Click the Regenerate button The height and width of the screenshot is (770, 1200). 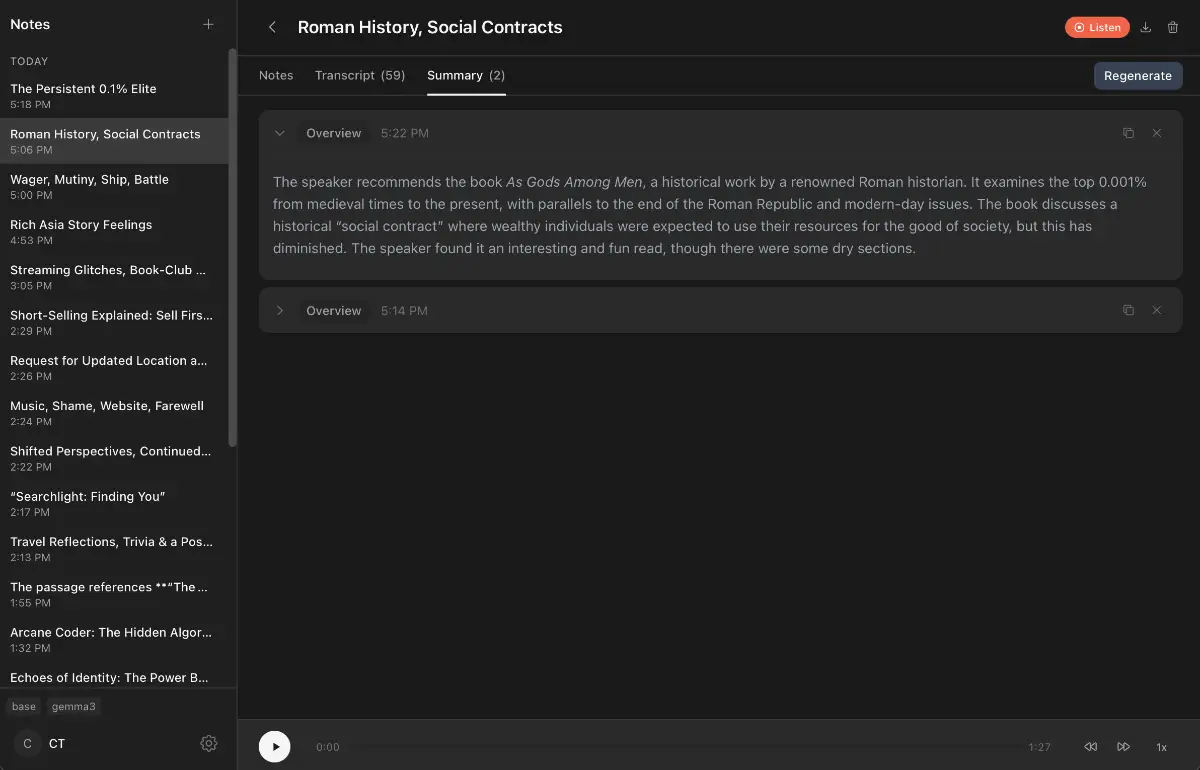coord(1137,76)
